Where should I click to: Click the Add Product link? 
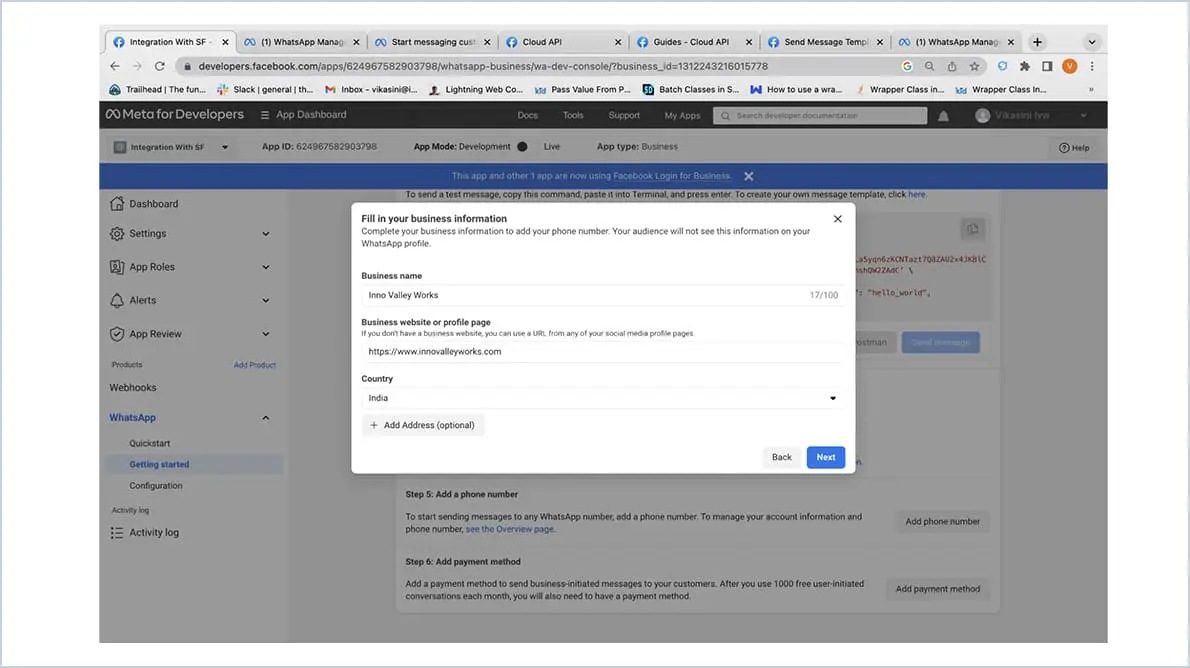point(254,365)
